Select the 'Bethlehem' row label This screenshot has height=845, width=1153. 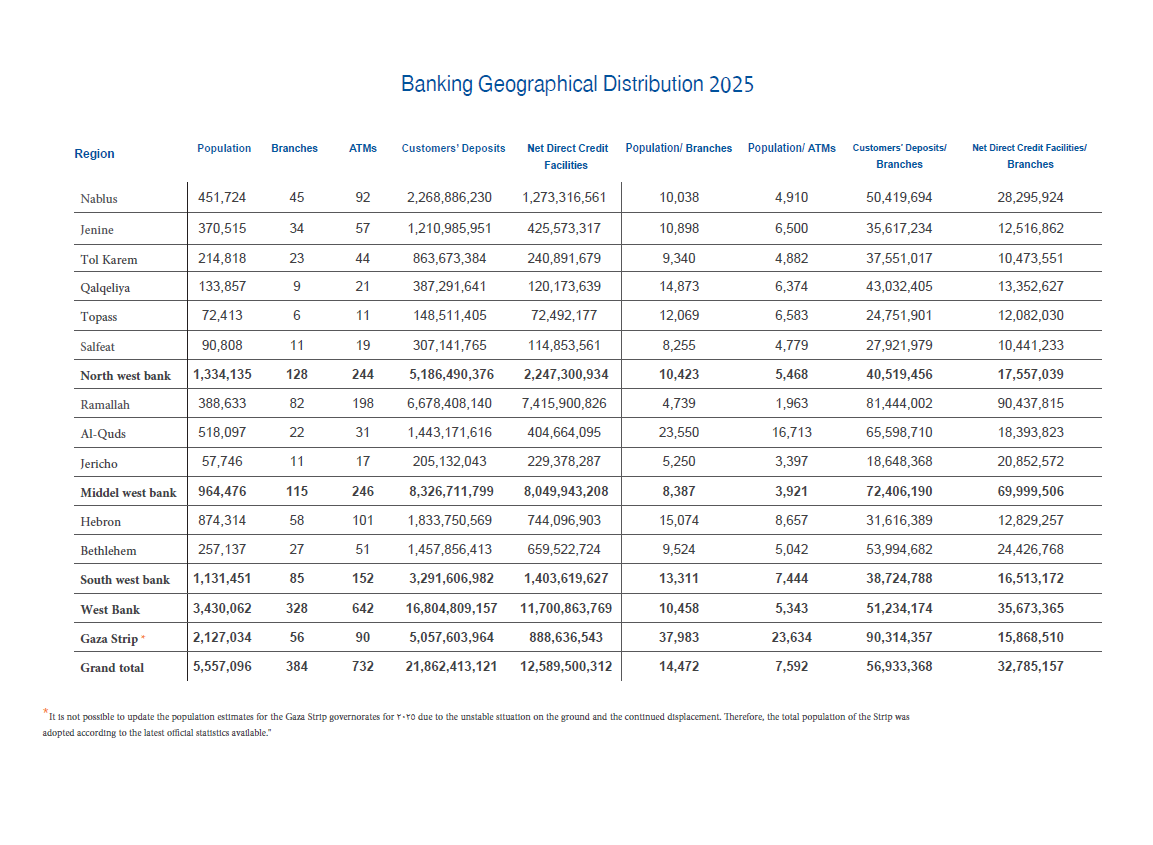tap(108, 550)
